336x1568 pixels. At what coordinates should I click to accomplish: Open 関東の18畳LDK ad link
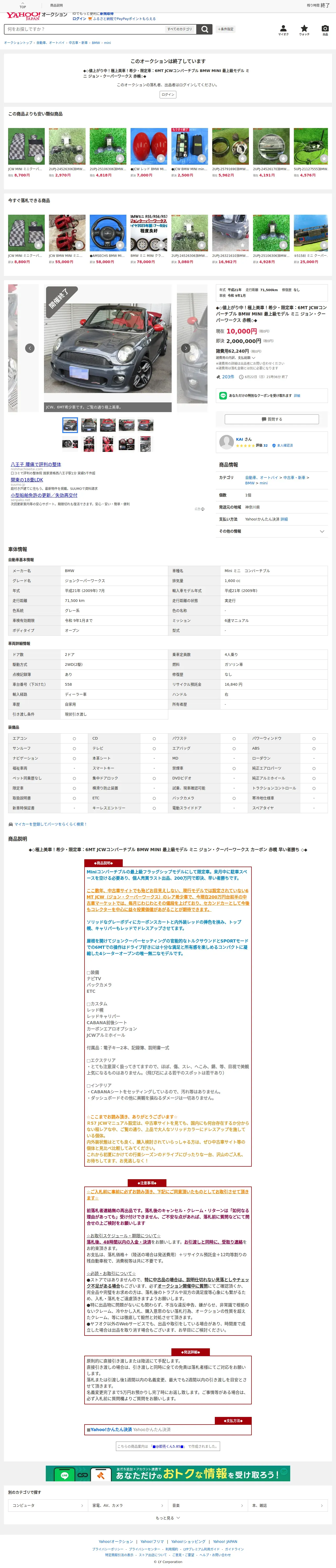pyautogui.click(x=27, y=480)
